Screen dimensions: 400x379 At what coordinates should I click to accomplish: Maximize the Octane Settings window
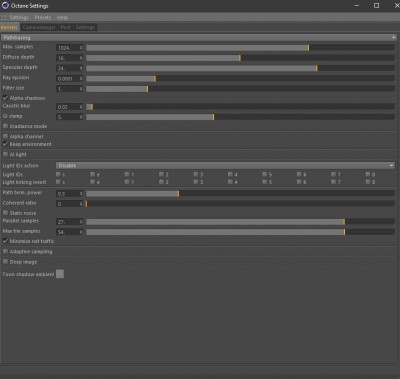tap(376, 6)
